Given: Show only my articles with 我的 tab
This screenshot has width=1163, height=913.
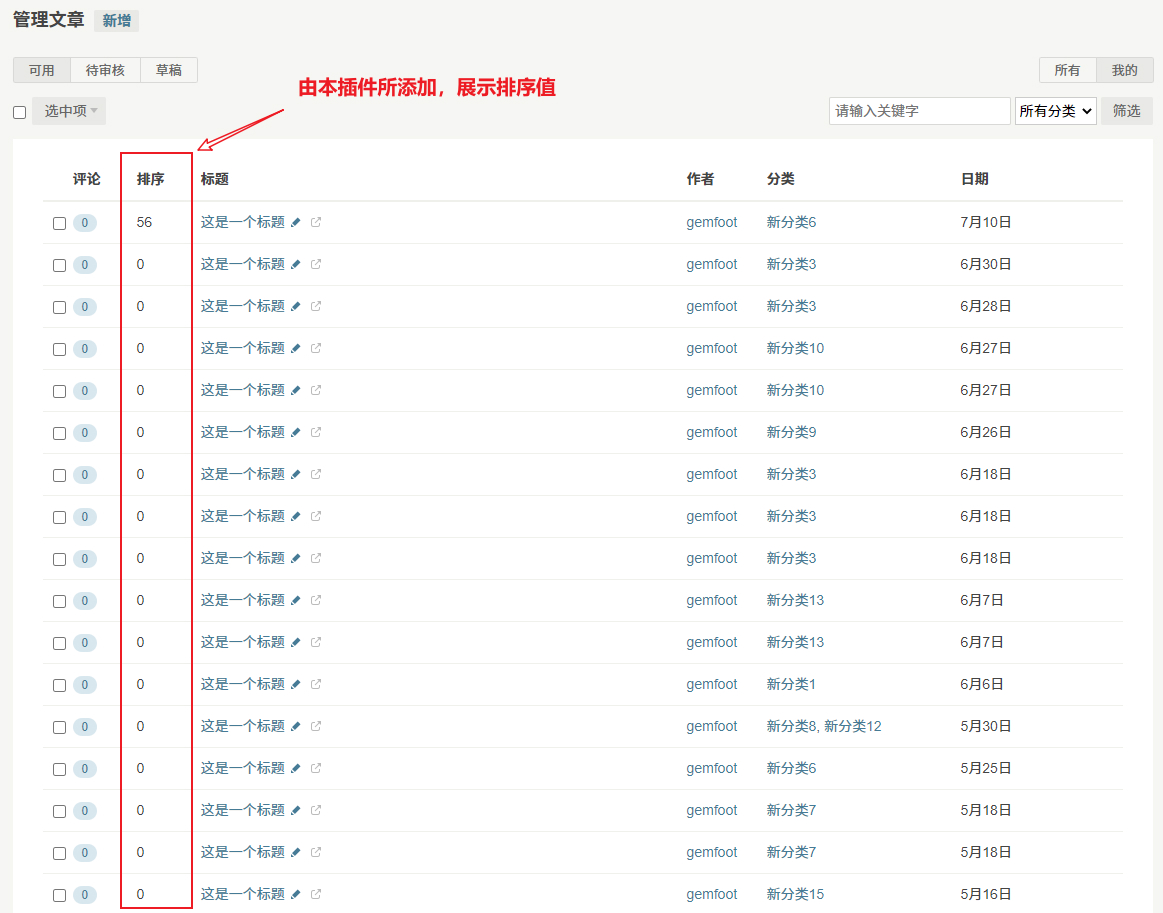Looking at the screenshot, I should pos(1124,70).
